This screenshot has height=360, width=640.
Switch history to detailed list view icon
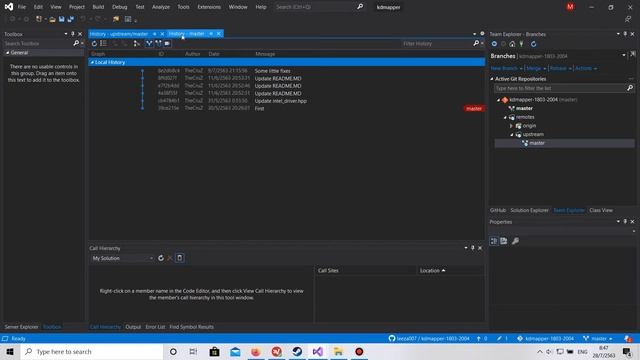(104, 43)
